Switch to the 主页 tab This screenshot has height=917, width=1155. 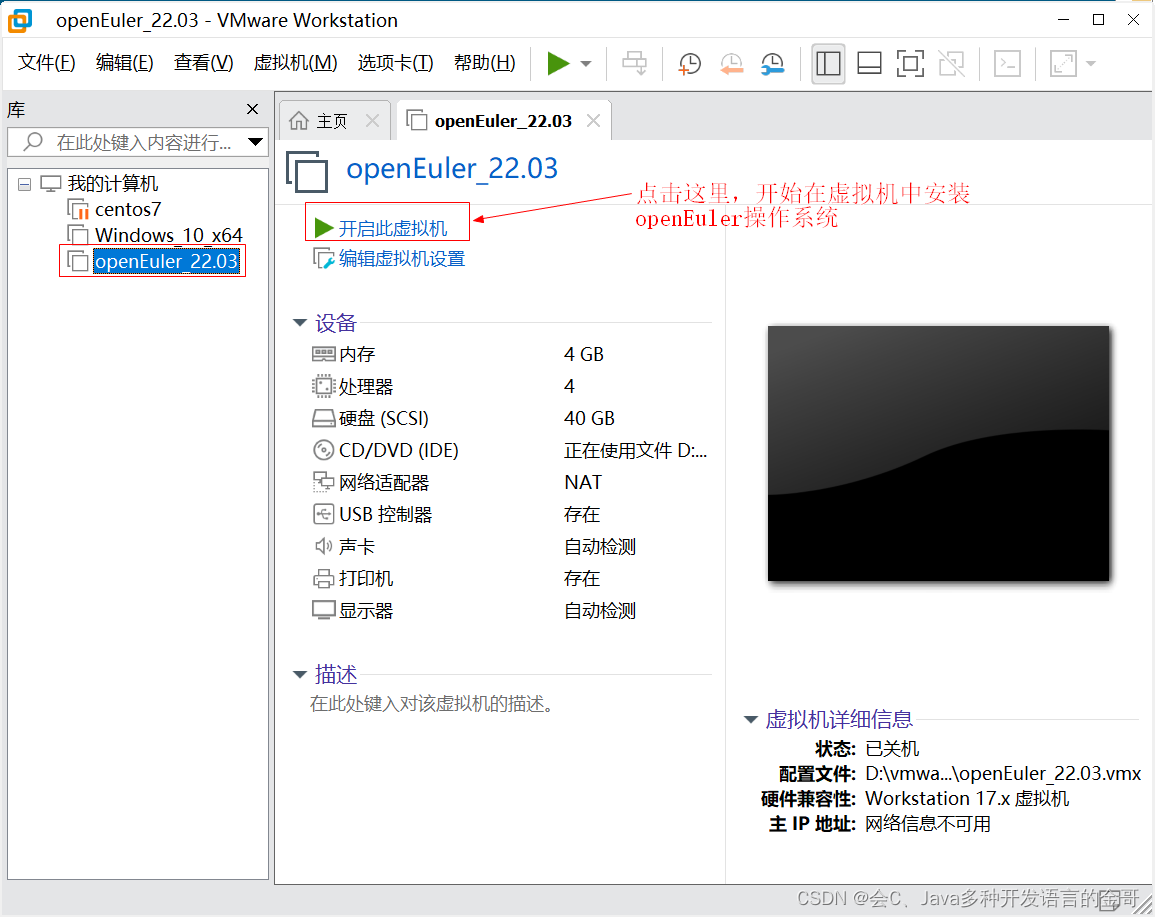pos(333,119)
